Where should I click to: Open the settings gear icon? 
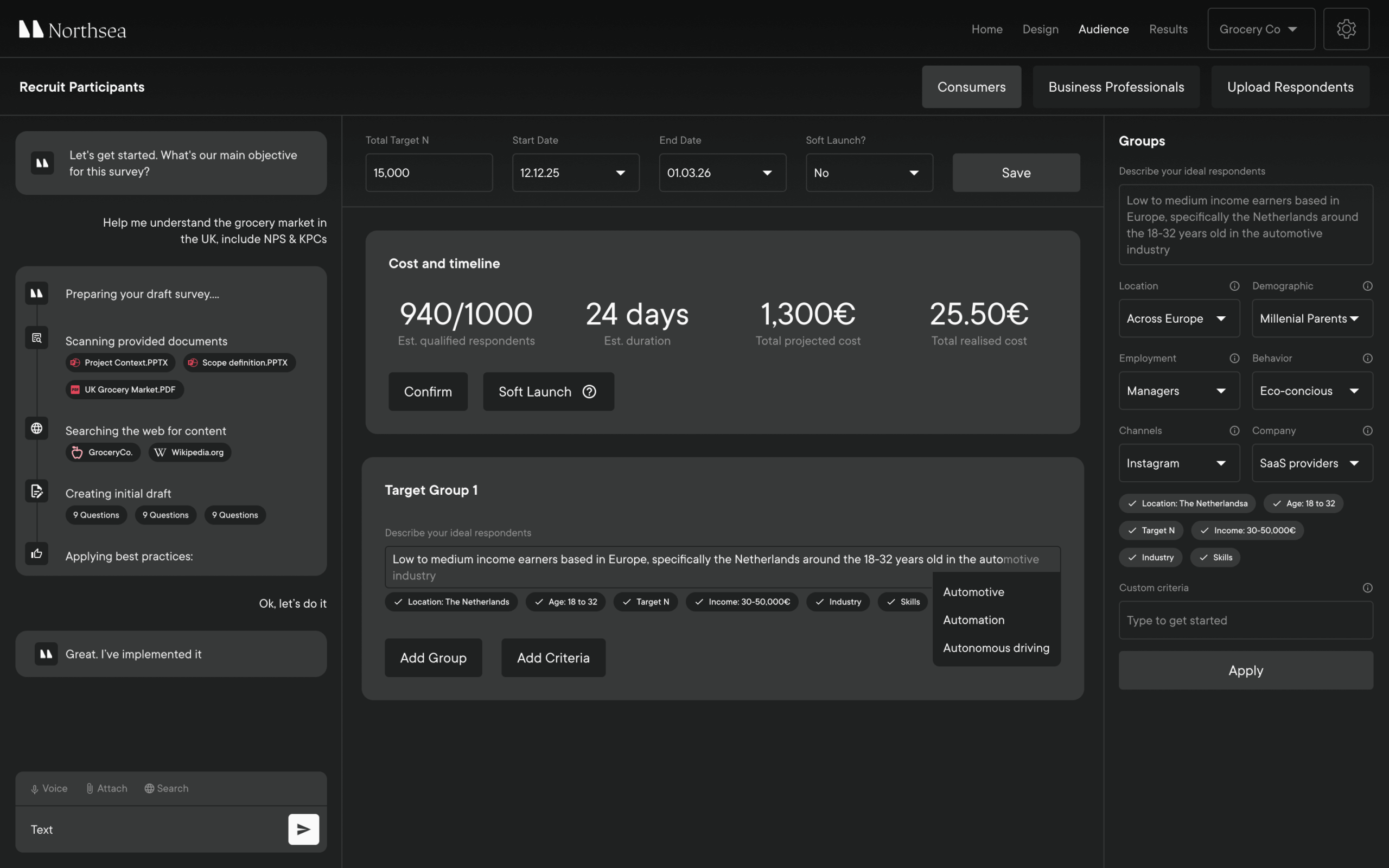click(1347, 29)
